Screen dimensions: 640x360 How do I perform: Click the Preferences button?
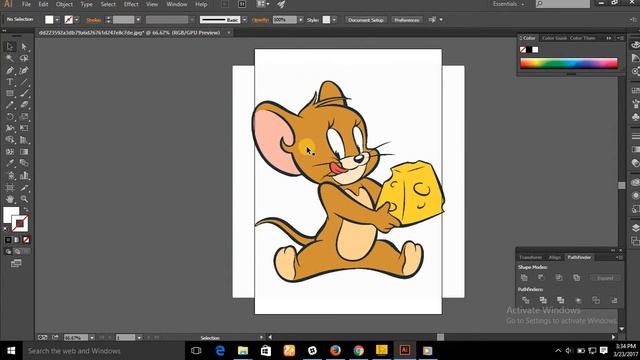[407, 20]
